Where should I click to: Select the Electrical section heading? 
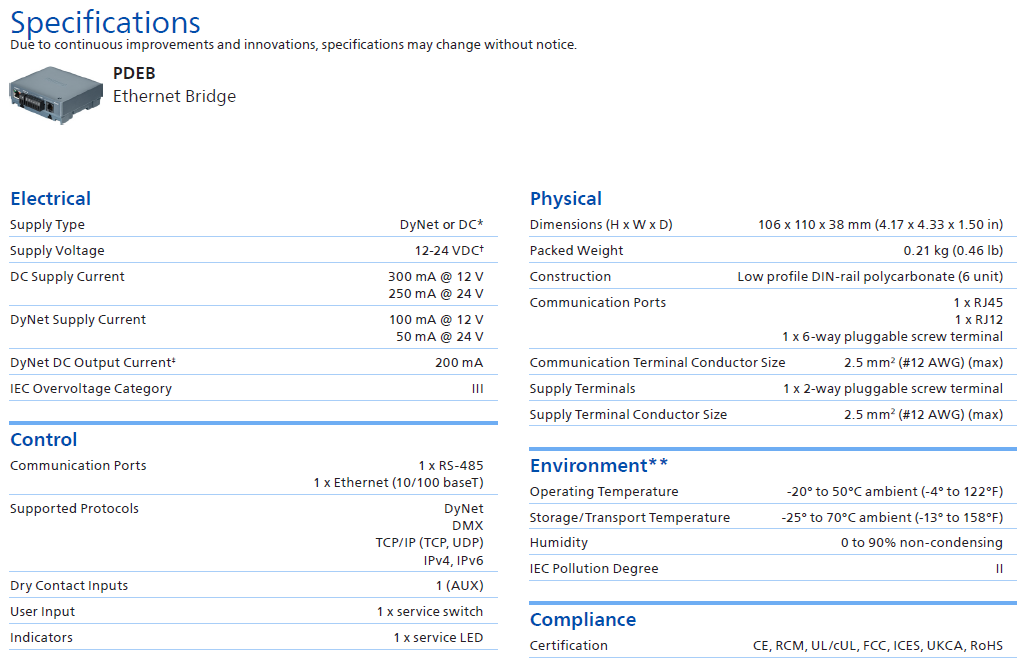[x=50, y=198]
